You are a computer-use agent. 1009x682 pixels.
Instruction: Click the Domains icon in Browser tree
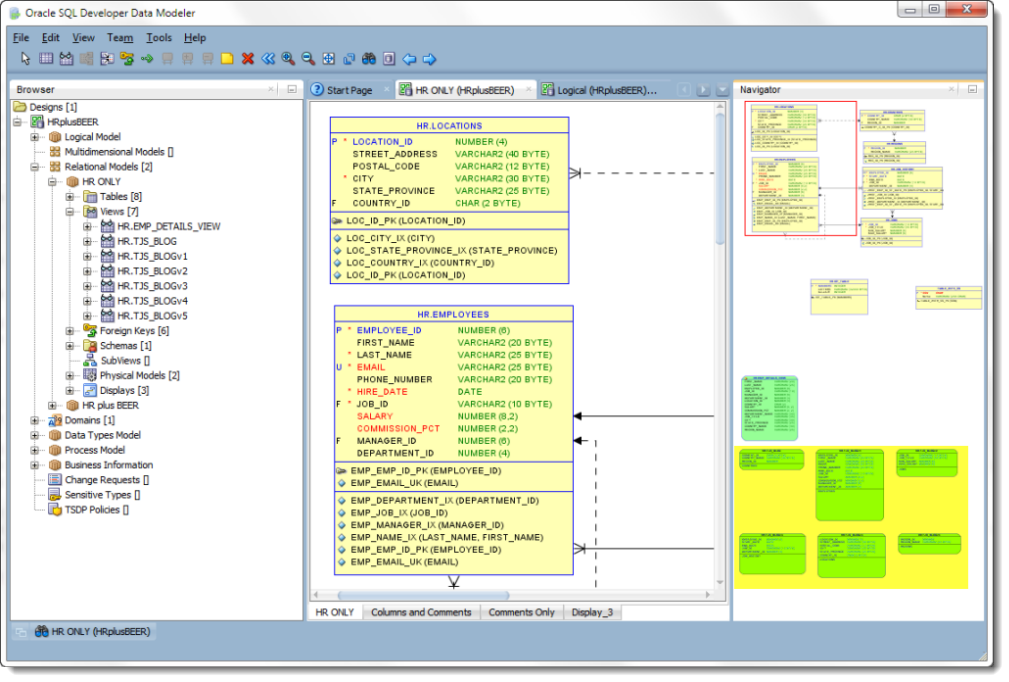click(55, 420)
